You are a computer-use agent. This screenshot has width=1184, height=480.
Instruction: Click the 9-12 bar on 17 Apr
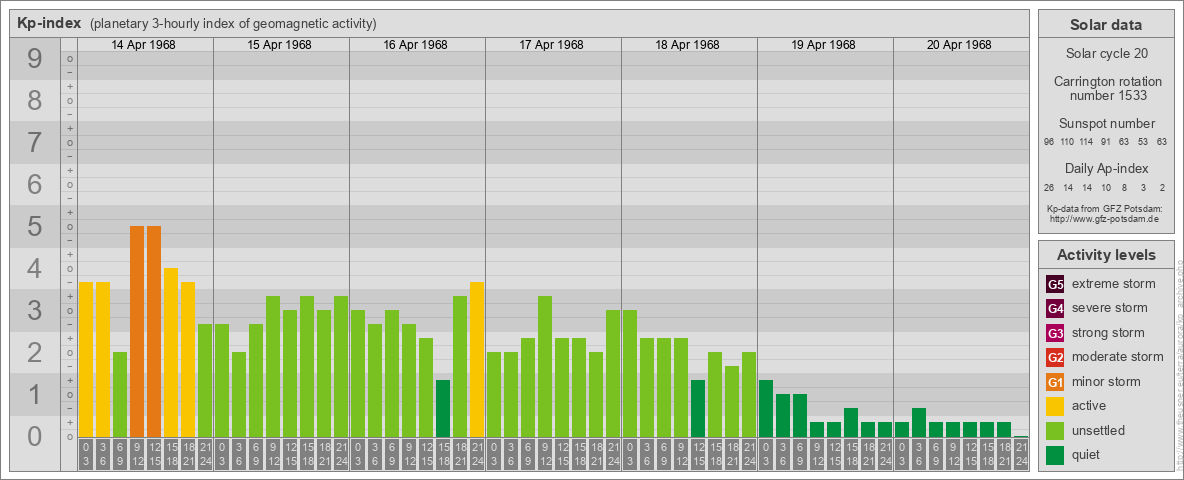tap(544, 367)
